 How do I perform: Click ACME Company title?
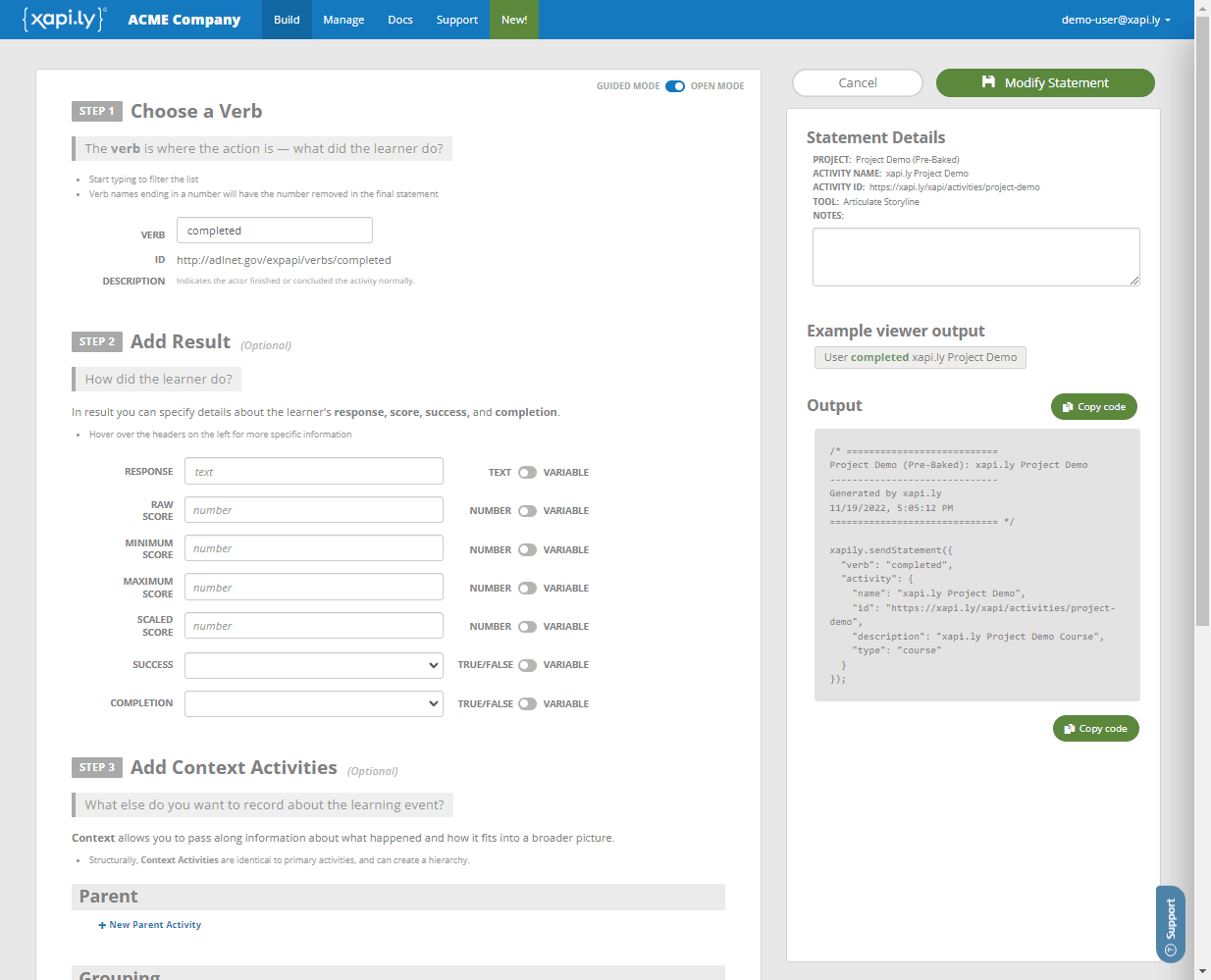coord(184,20)
